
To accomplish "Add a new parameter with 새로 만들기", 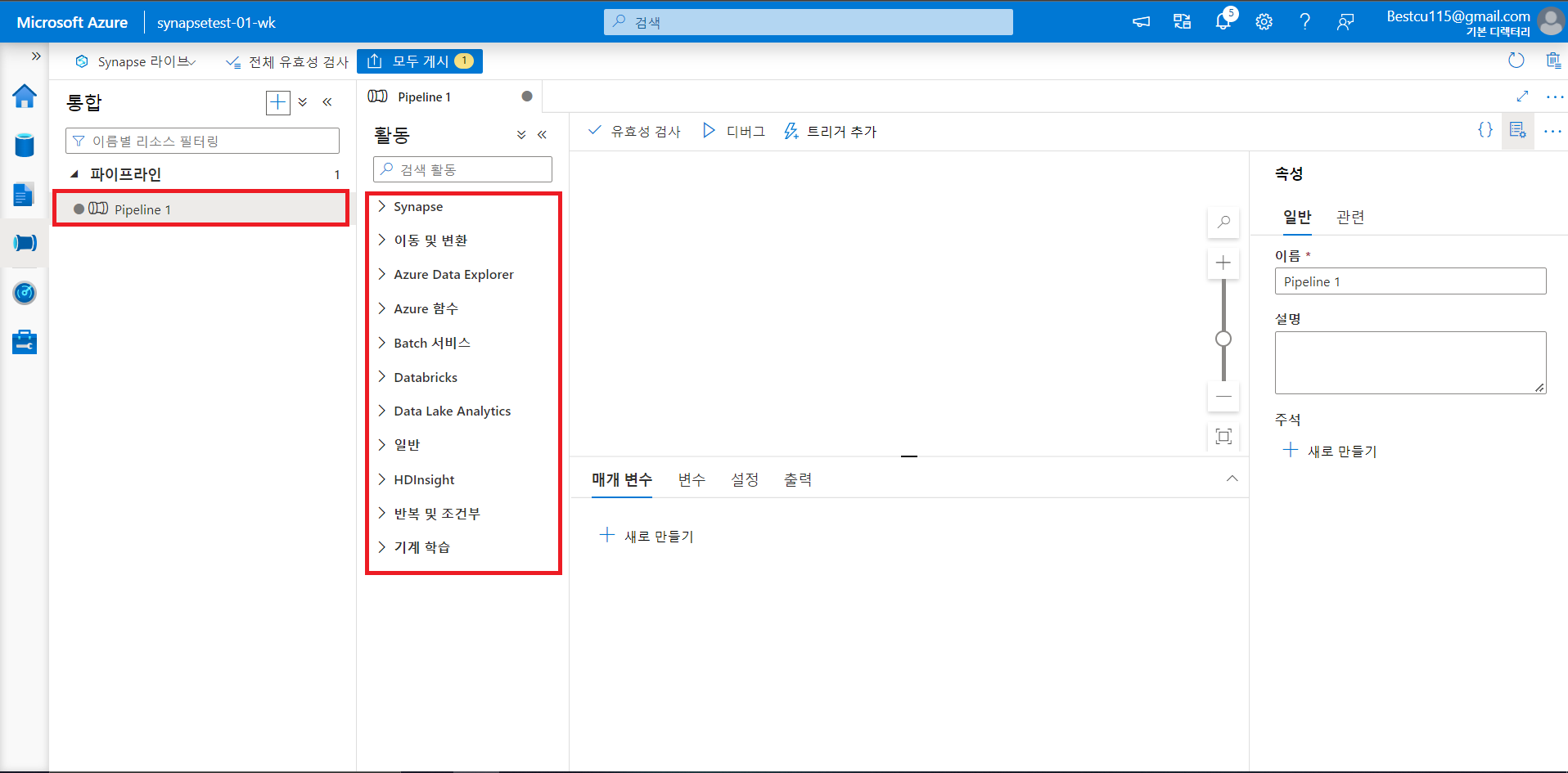I will (x=647, y=536).
